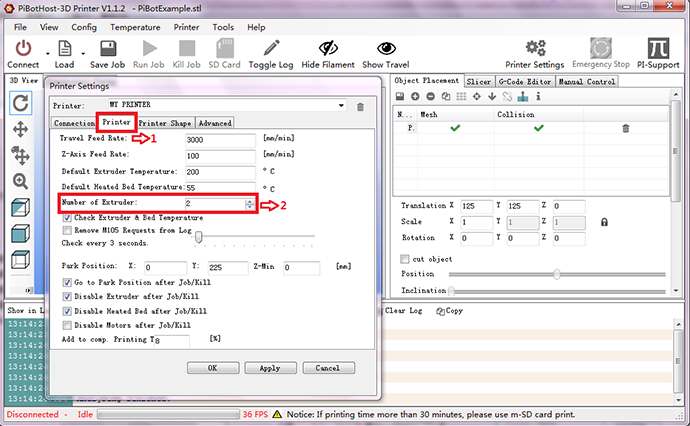This screenshot has height=426, width=690.
Task: Click the object panel scrollbar up arrow
Action: click(676, 95)
